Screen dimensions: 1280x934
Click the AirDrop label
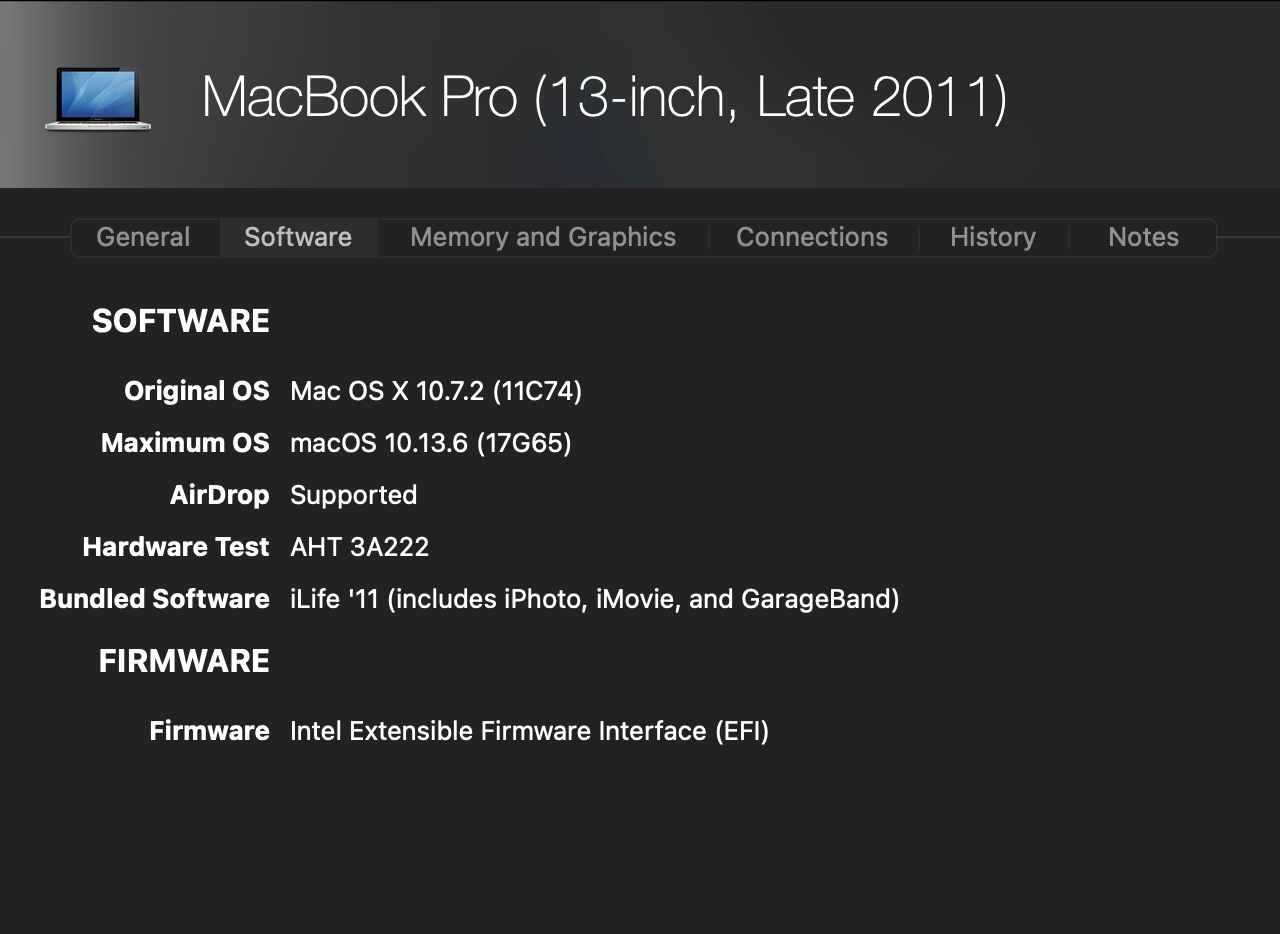click(x=219, y=495)
